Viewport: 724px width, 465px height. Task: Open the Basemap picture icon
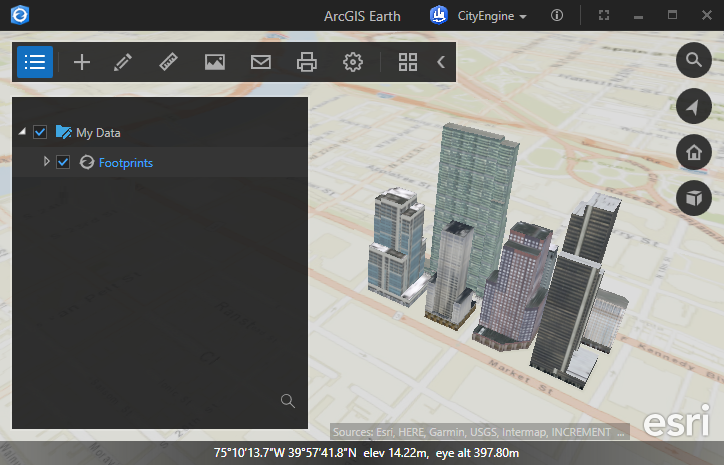coord(214,62)
